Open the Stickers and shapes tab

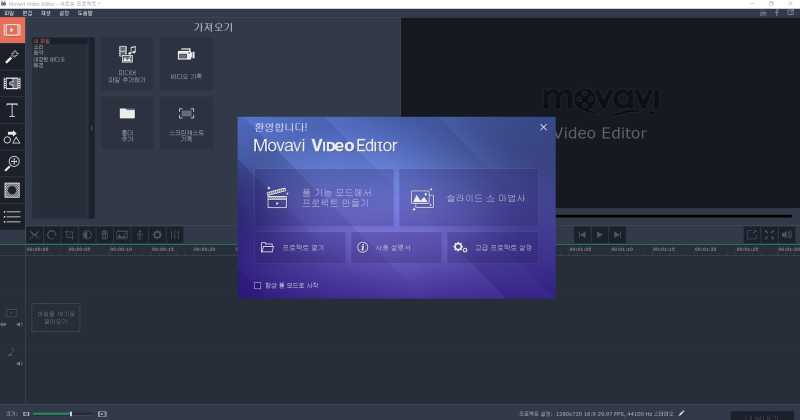tap(12, 137)
